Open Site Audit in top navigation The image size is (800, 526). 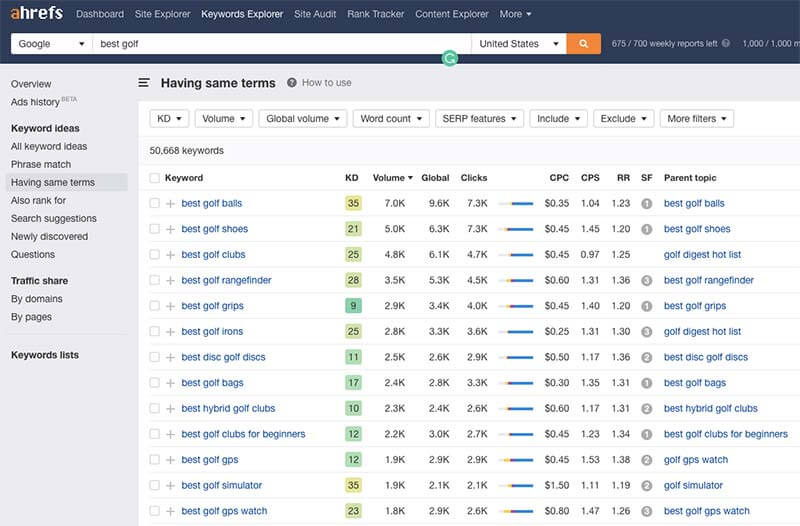[315, 14]
